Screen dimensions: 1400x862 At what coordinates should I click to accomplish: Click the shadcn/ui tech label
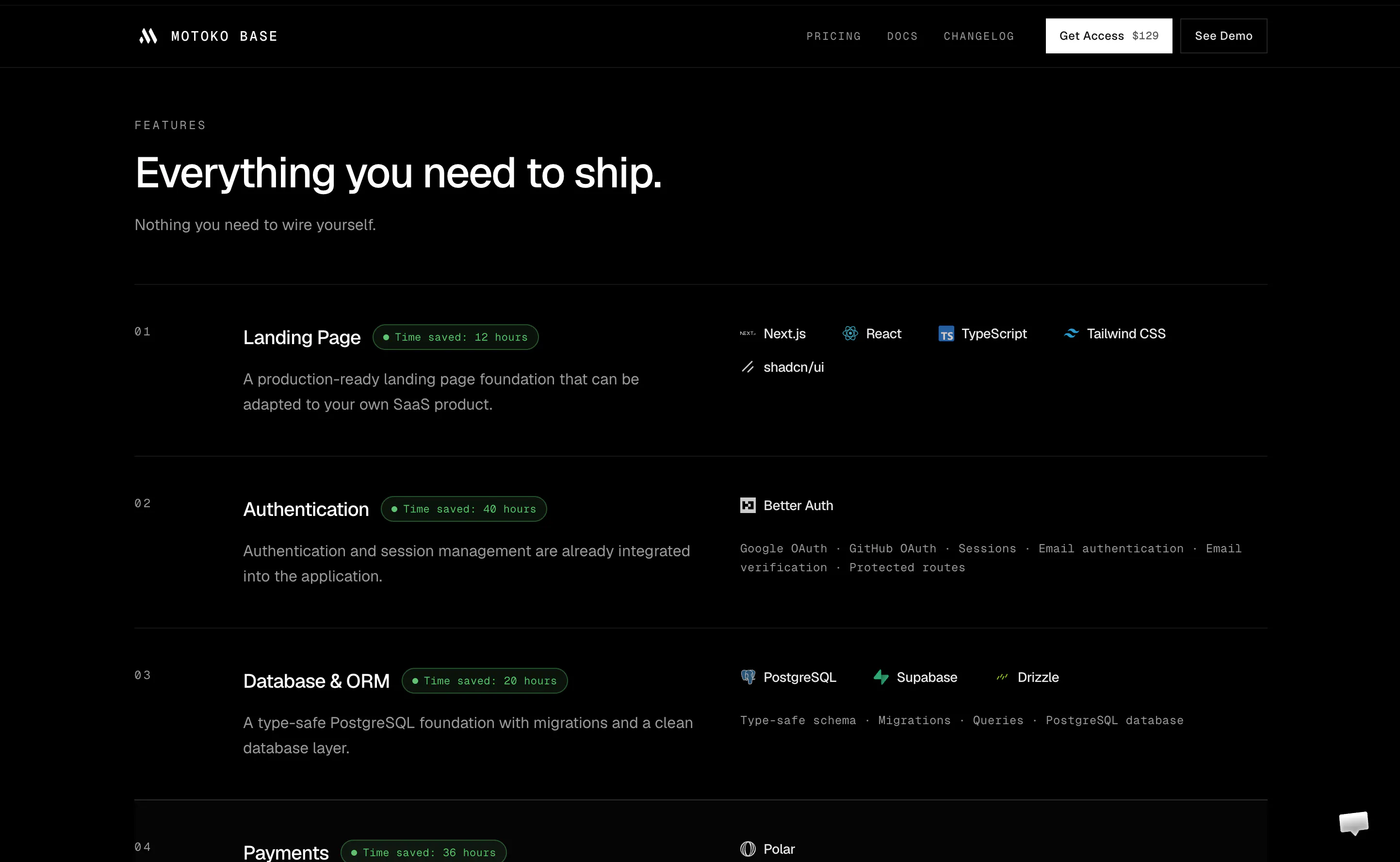tap(793, 367)
